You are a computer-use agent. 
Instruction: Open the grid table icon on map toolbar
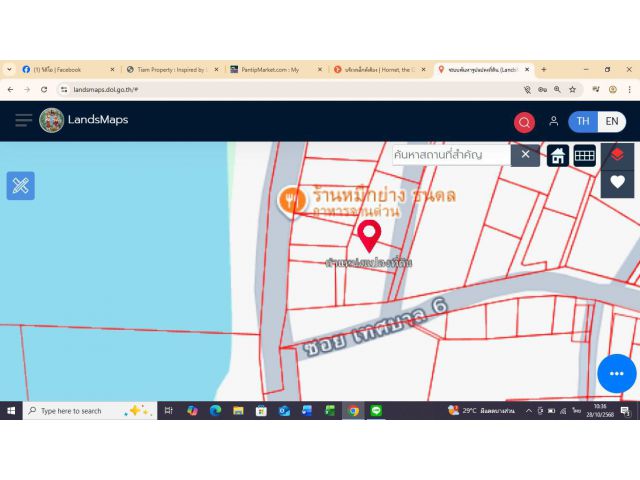pos(584,156)
